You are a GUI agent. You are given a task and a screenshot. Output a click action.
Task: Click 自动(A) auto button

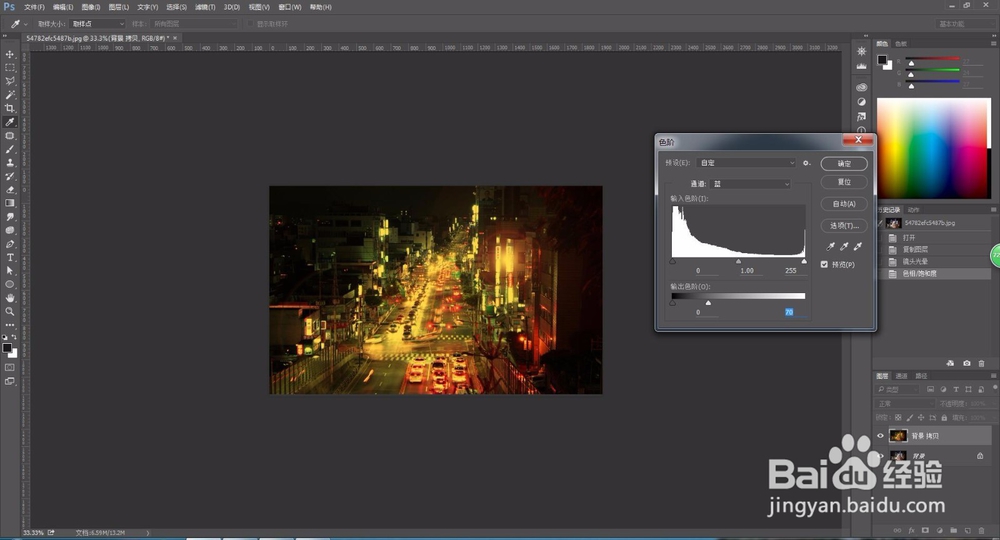coord(844,204)
